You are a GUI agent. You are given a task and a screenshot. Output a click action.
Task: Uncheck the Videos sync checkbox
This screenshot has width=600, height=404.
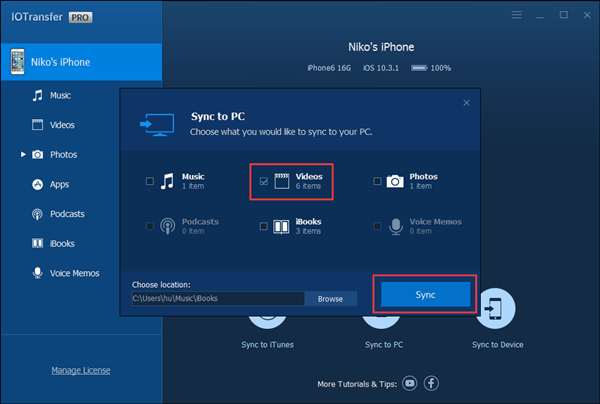pos(263,181)
